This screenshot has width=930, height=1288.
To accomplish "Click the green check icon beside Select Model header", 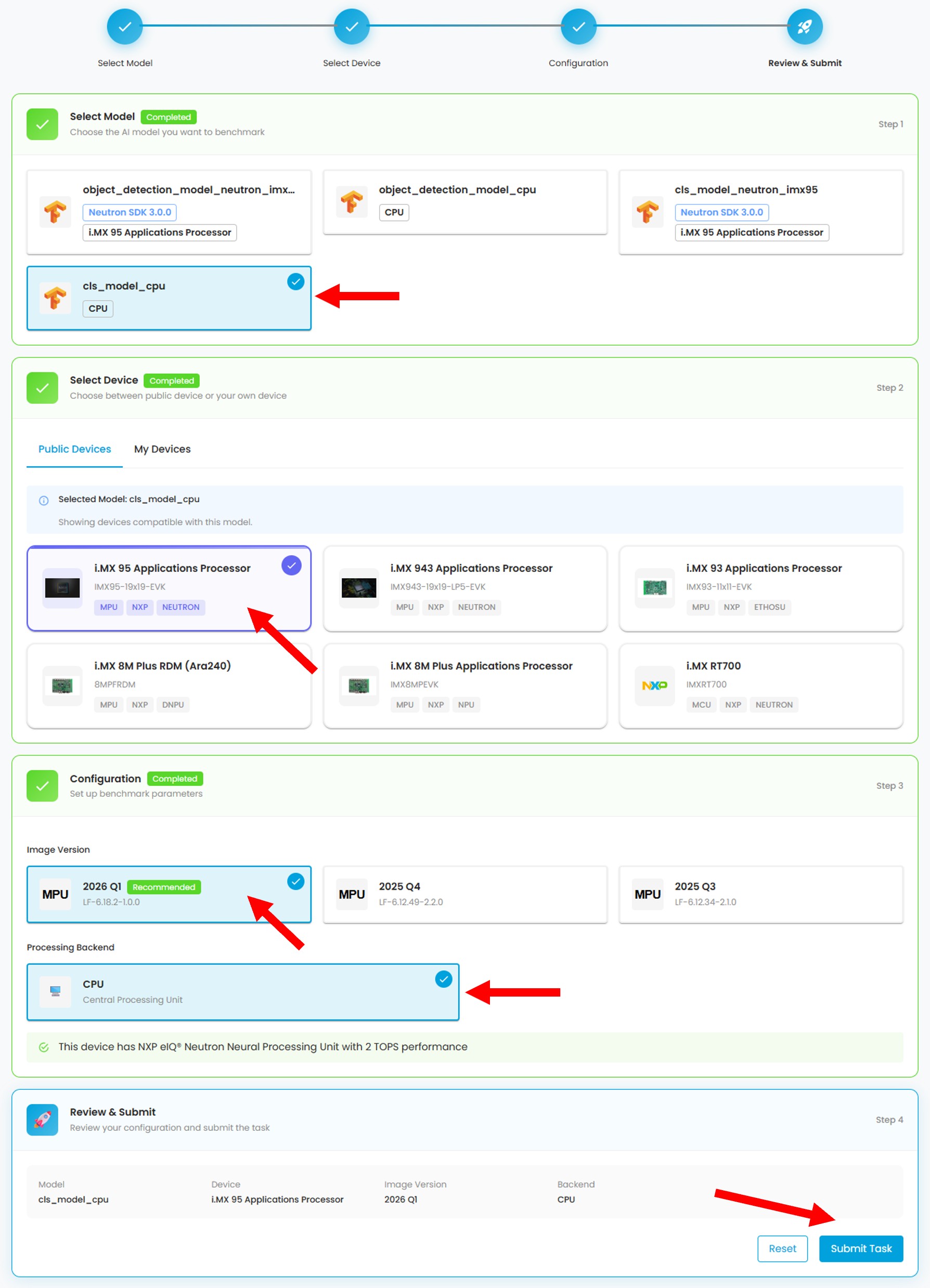I will pos(42,124).
